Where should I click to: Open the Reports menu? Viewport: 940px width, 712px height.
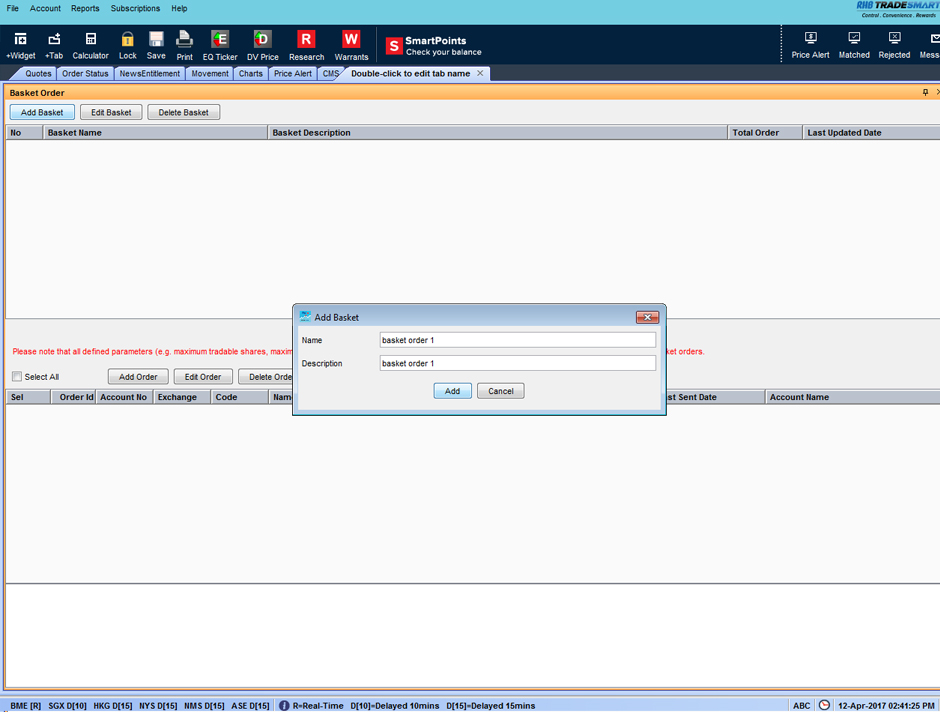(x=85, y=8)
